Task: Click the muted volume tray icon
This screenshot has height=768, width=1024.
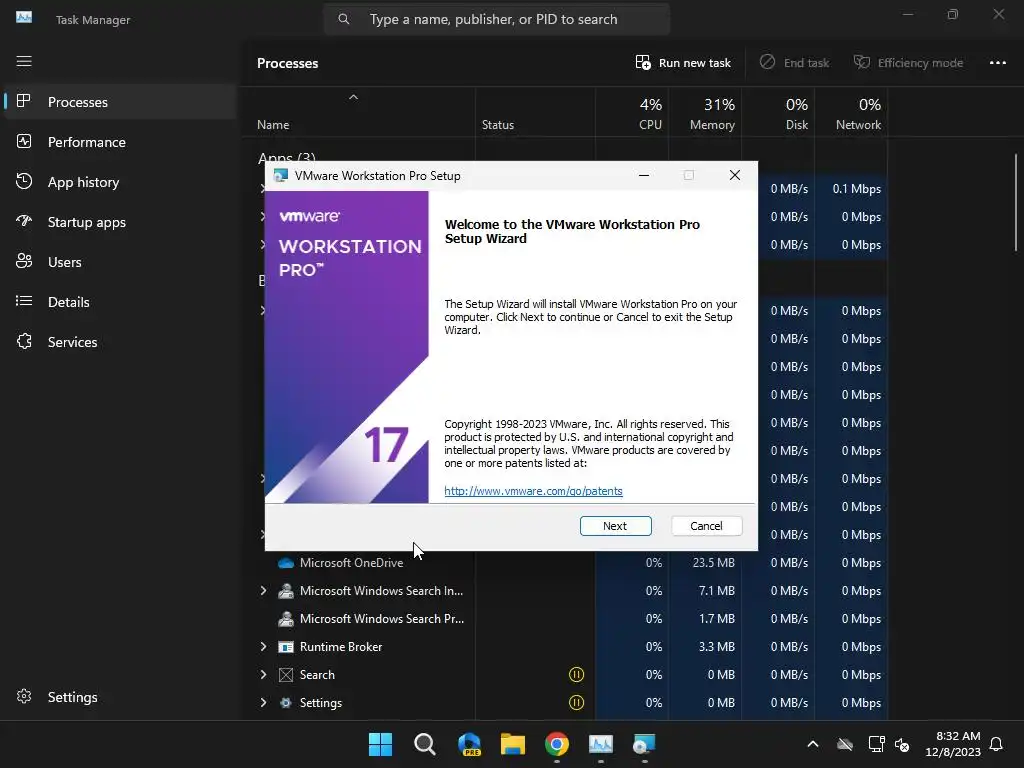Action: (902, 744)
